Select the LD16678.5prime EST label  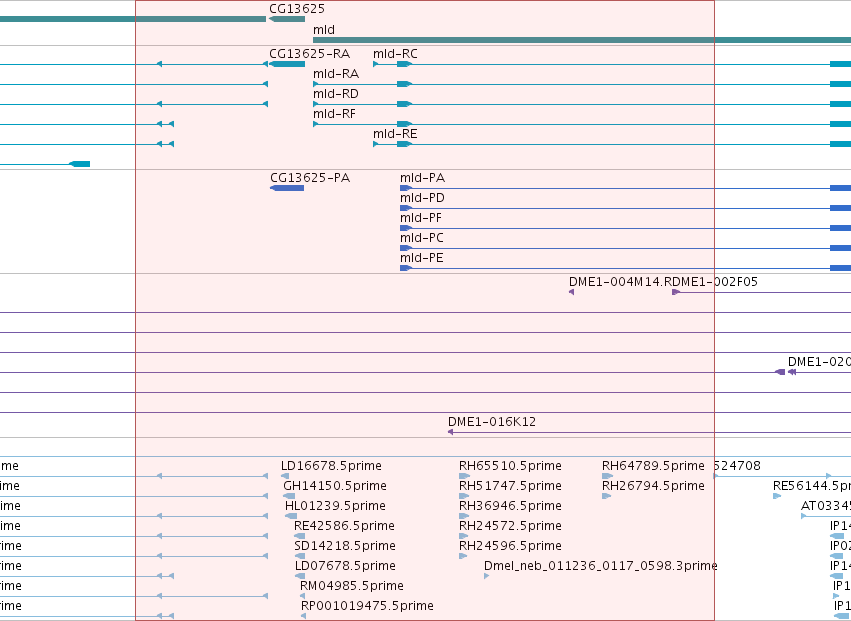(x=331, y=466)
